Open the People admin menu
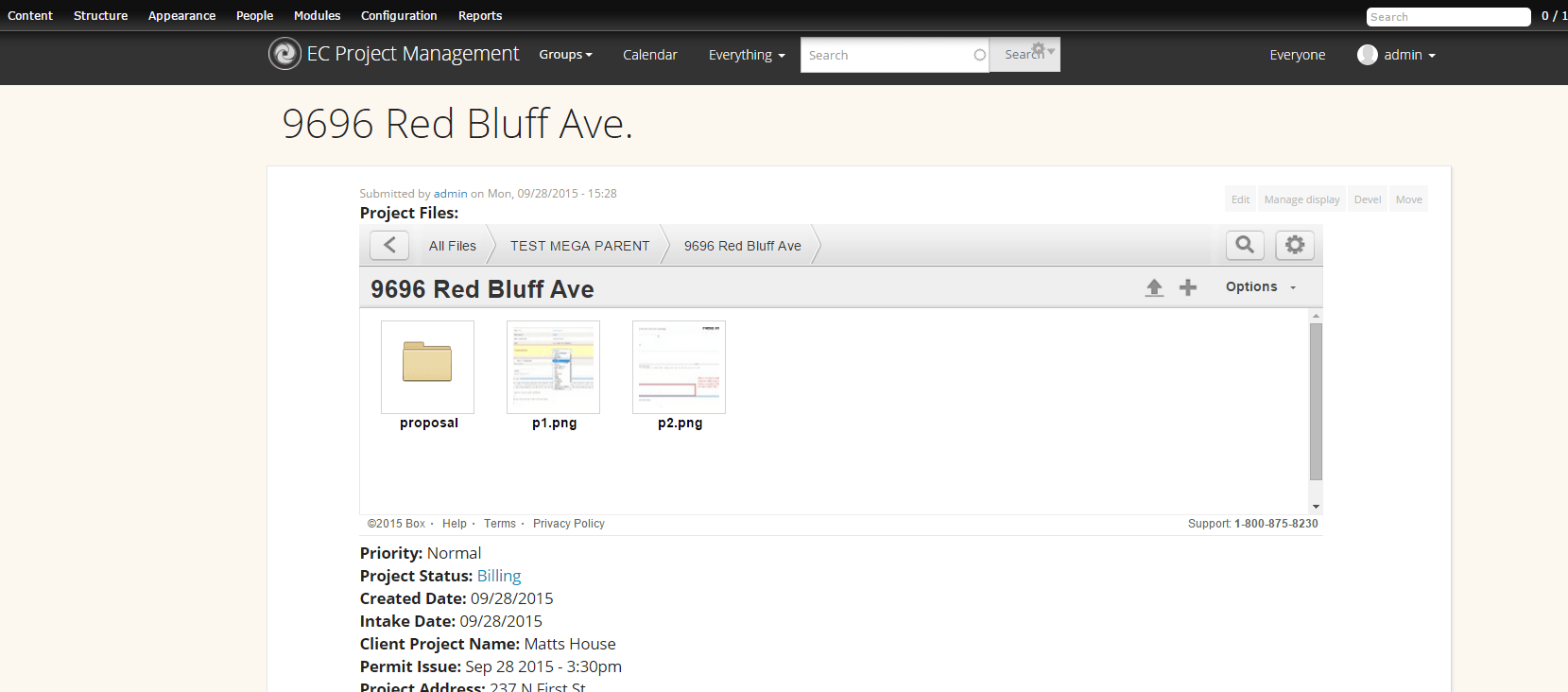Screen dimensions: 1568x692 pos(254,16)
